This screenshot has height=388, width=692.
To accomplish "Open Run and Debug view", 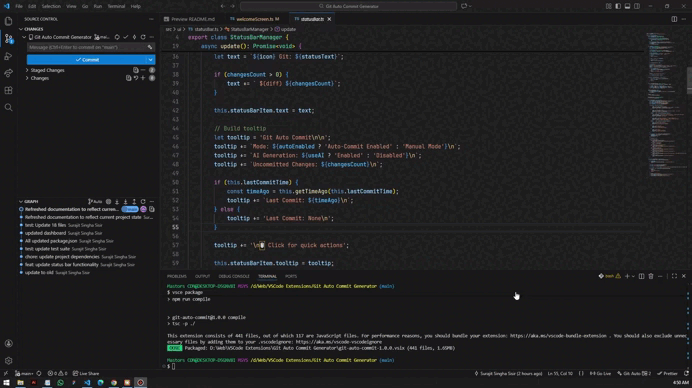I will pyautogui.click(x=8, y=56).
